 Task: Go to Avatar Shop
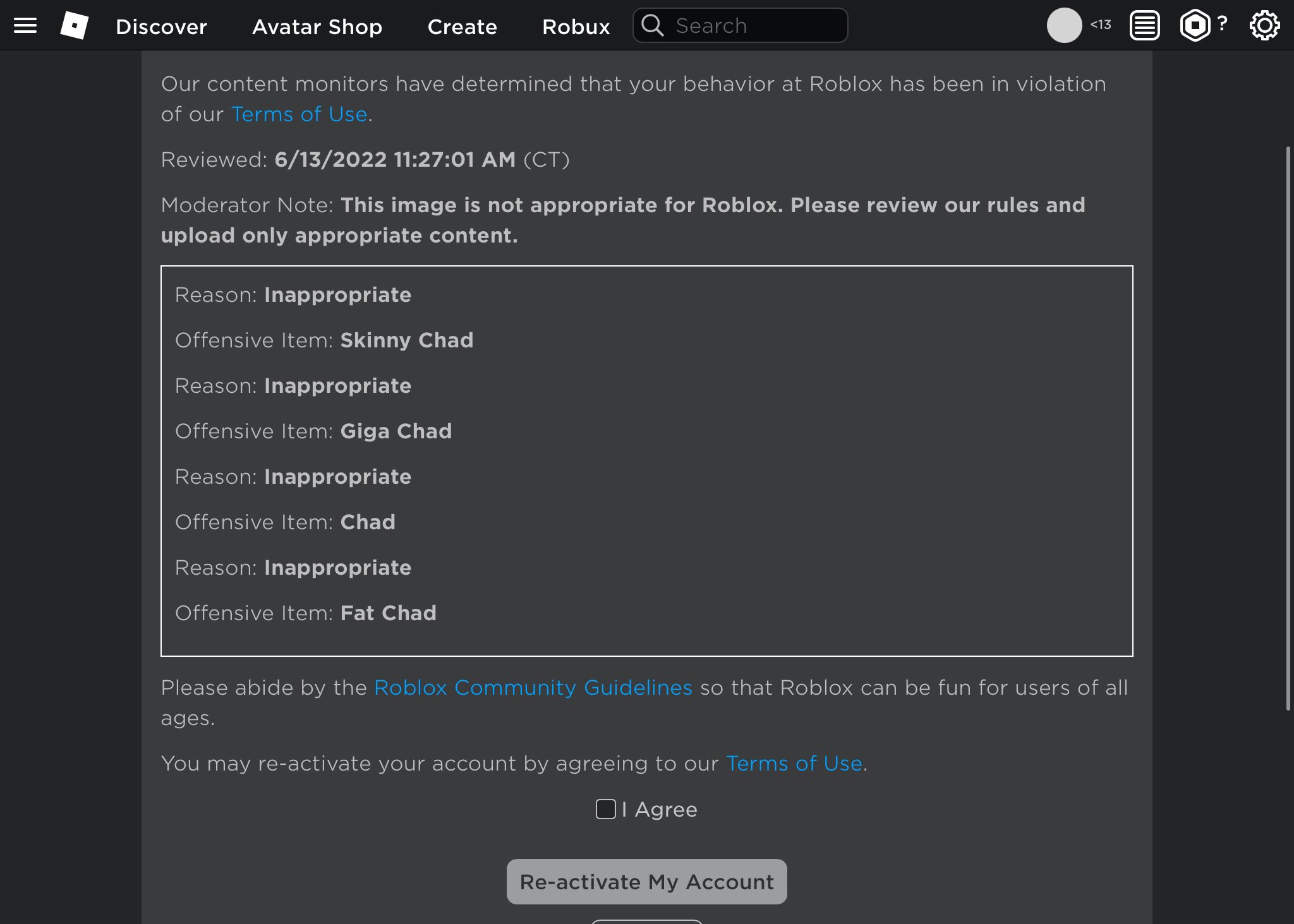(x=317, y=27)
